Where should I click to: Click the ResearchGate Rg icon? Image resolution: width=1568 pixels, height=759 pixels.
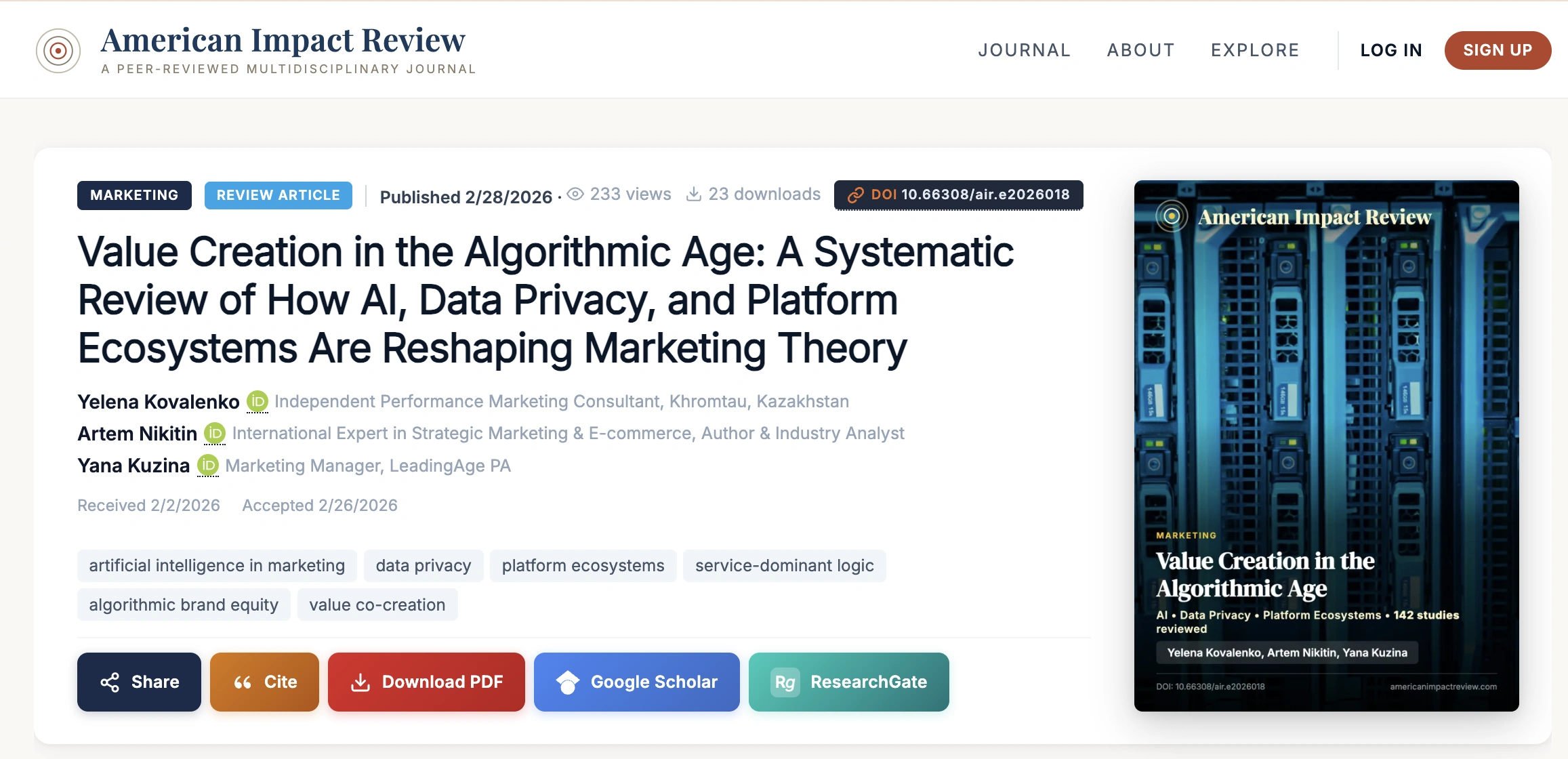785,682
